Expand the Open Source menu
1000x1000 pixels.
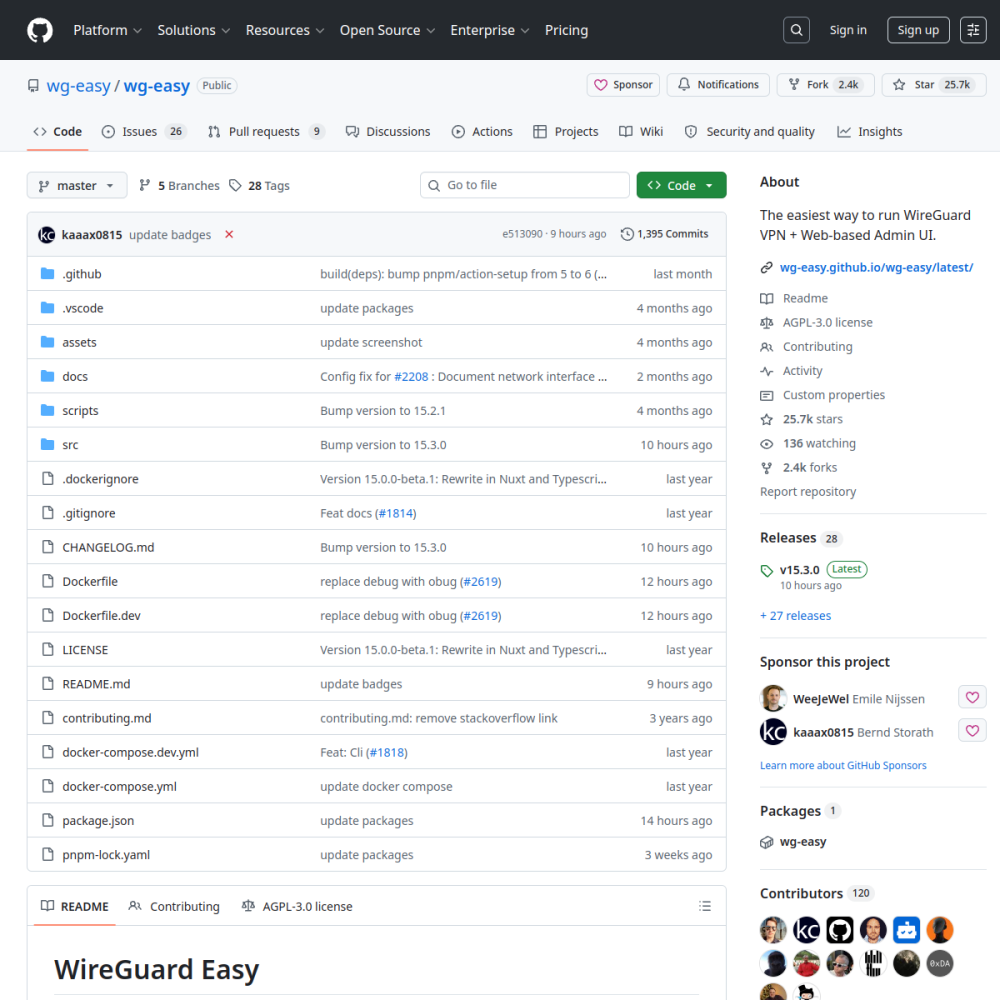tap(387, 30)
